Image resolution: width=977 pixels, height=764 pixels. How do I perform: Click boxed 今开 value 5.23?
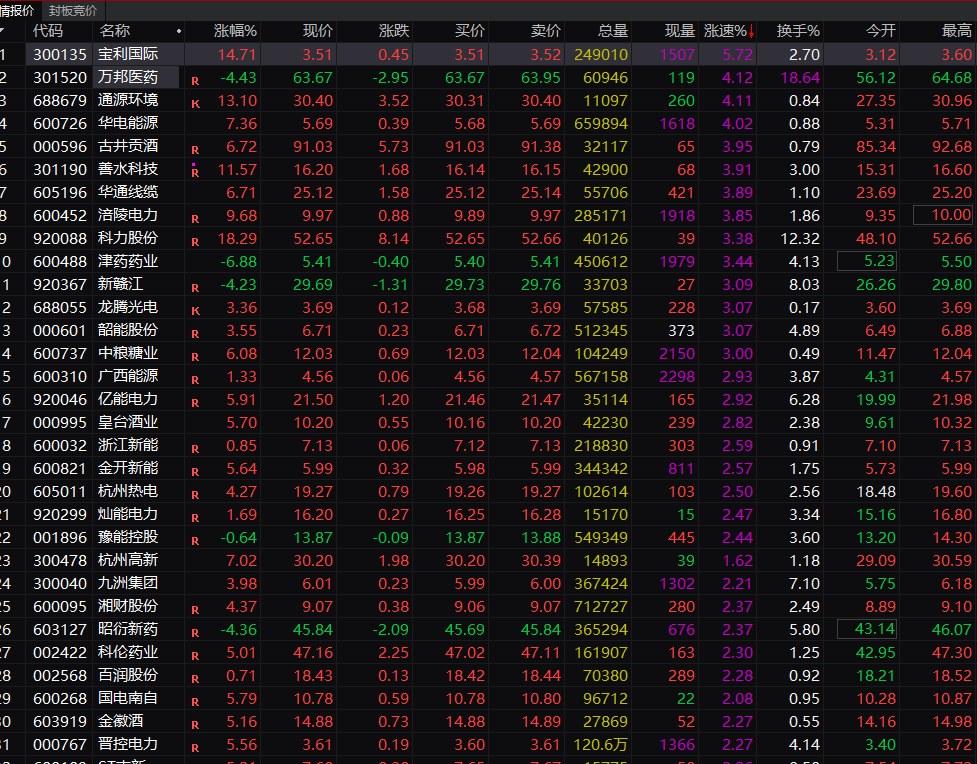click(x=867, y=261)
